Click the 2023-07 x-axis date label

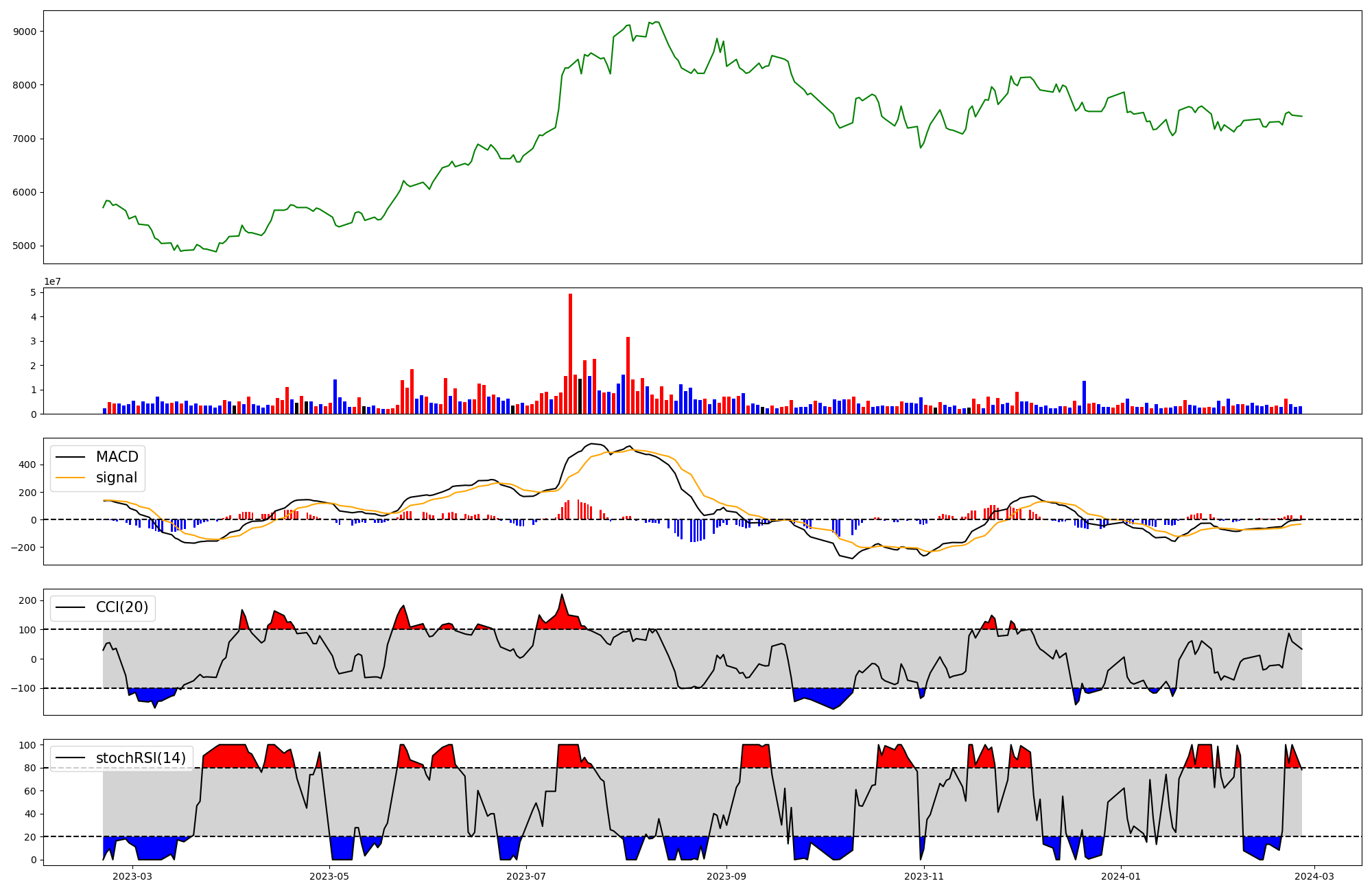click(526, 876)
